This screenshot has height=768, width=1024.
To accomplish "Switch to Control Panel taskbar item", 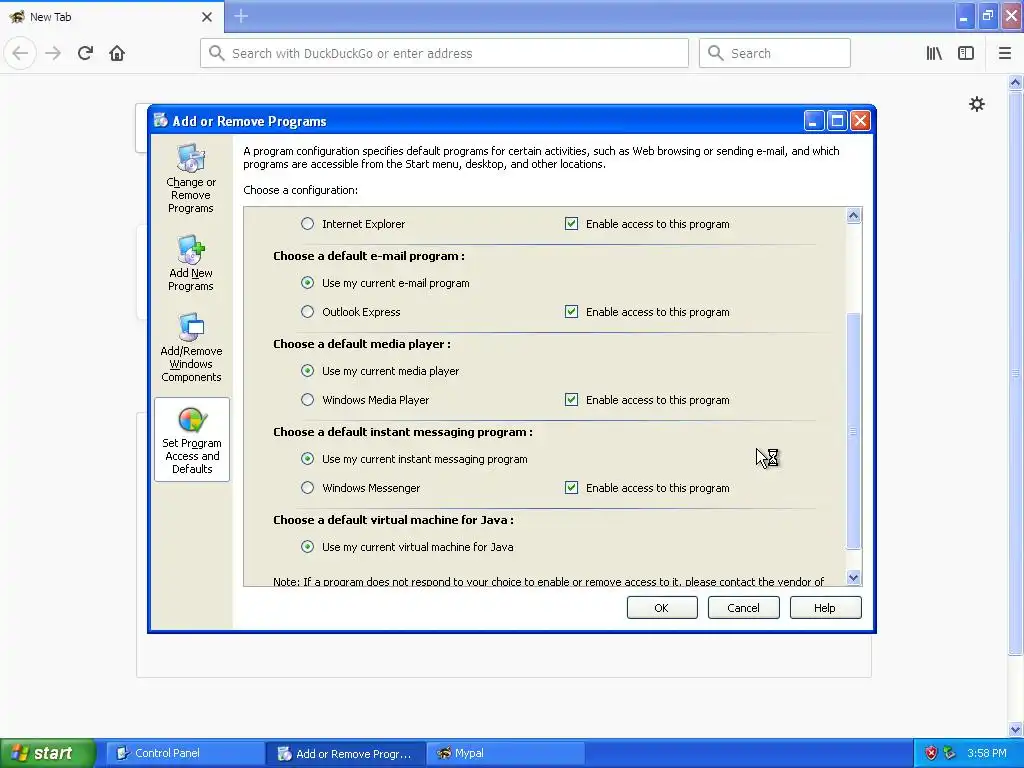I will coord(185,753).
